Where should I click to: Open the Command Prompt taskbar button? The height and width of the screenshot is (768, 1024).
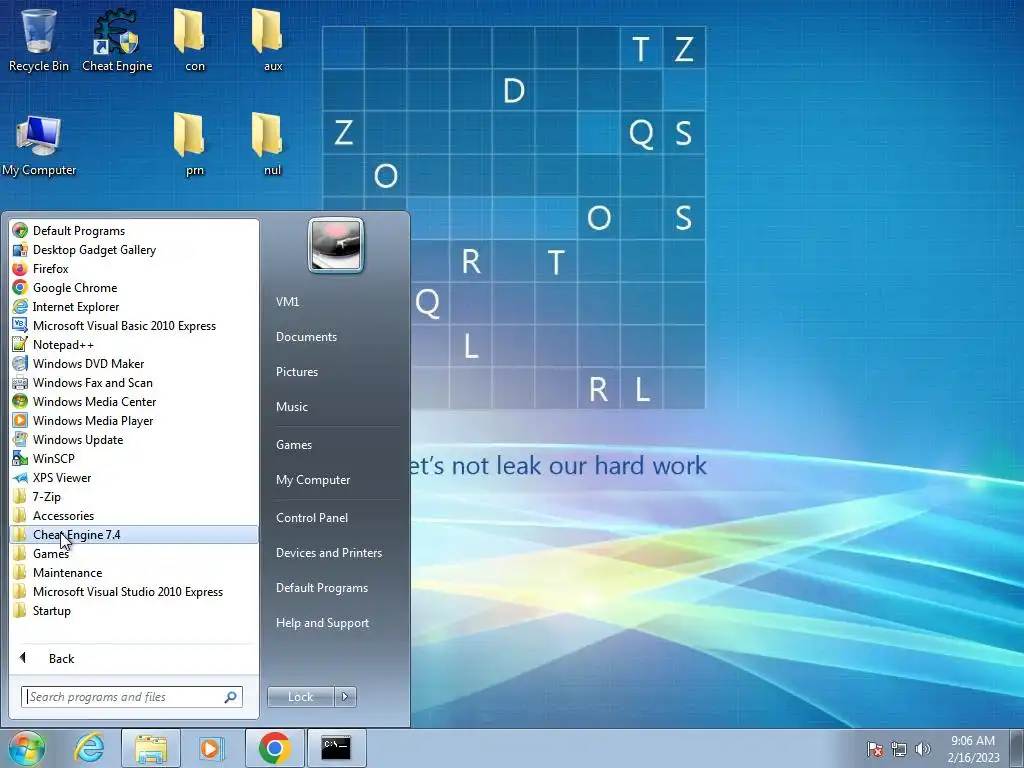tap(336, 748)
